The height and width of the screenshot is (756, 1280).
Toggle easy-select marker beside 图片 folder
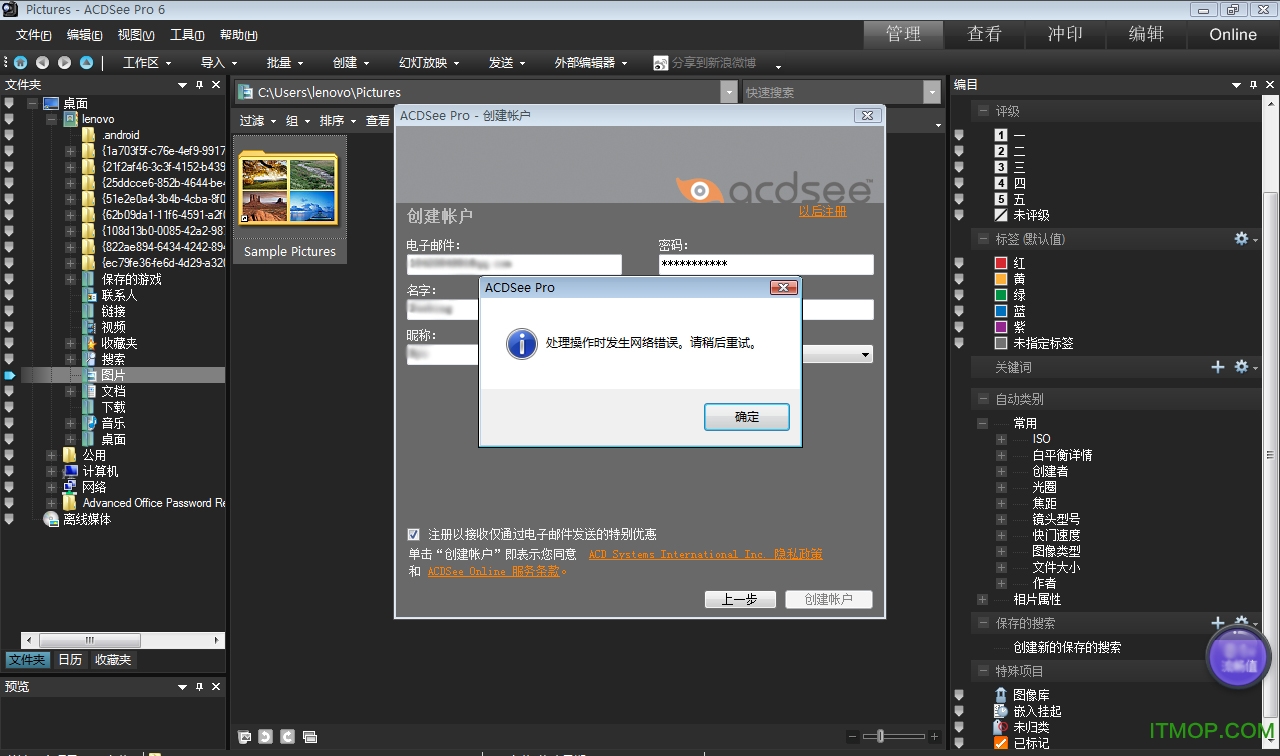[9, 375]
